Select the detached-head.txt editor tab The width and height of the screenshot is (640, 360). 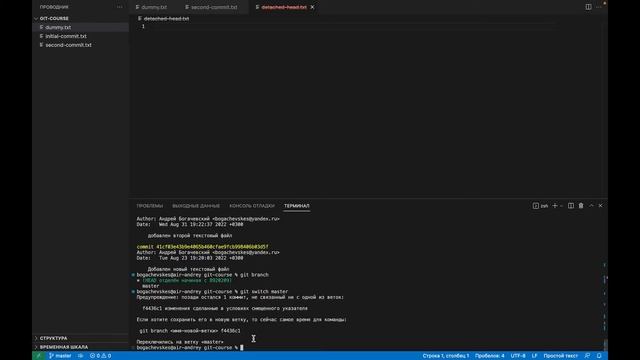coord(284,7)
